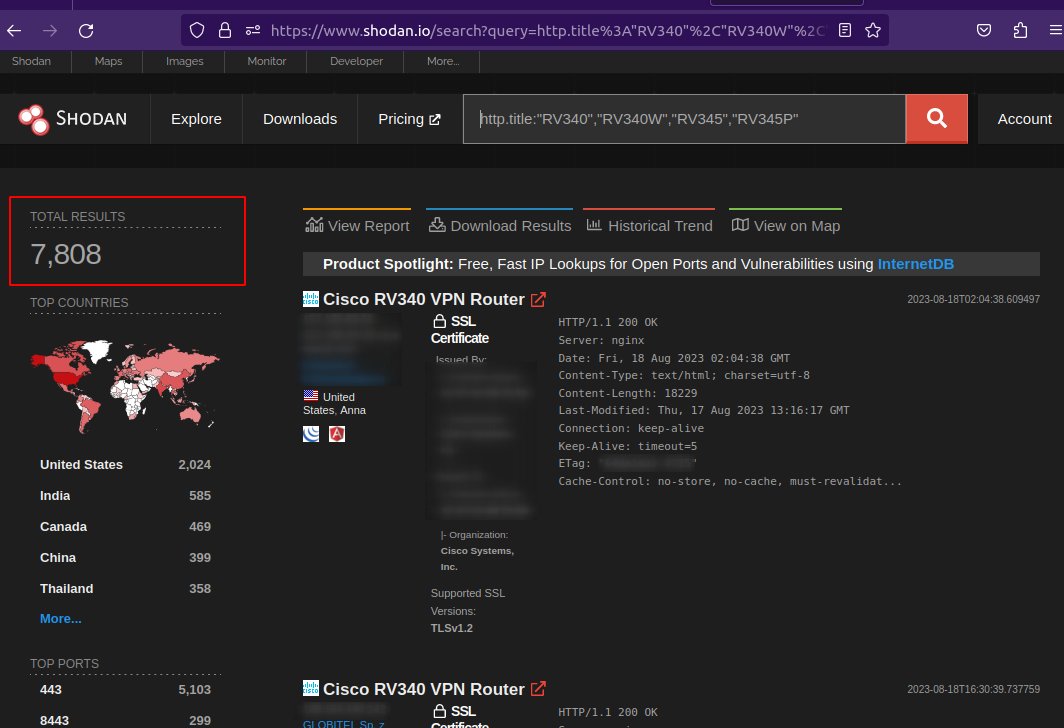Open the Images tab
This screenshot has height=728, width=1064.
185,61
